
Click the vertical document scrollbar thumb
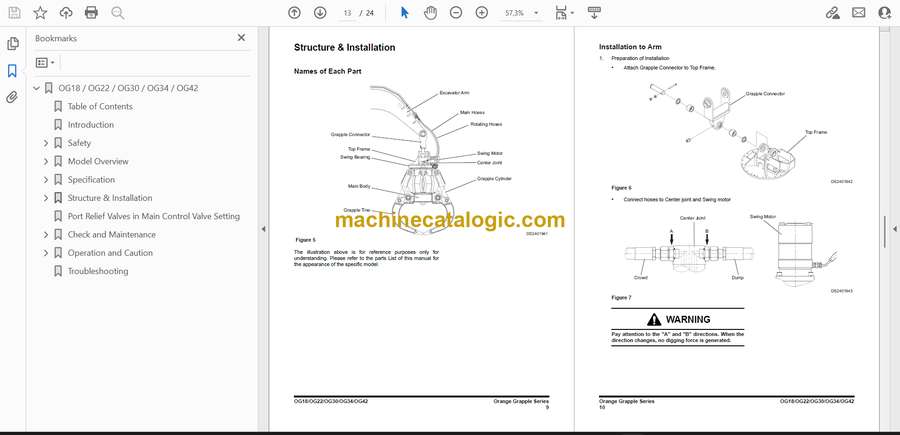[x=885, y=231]
